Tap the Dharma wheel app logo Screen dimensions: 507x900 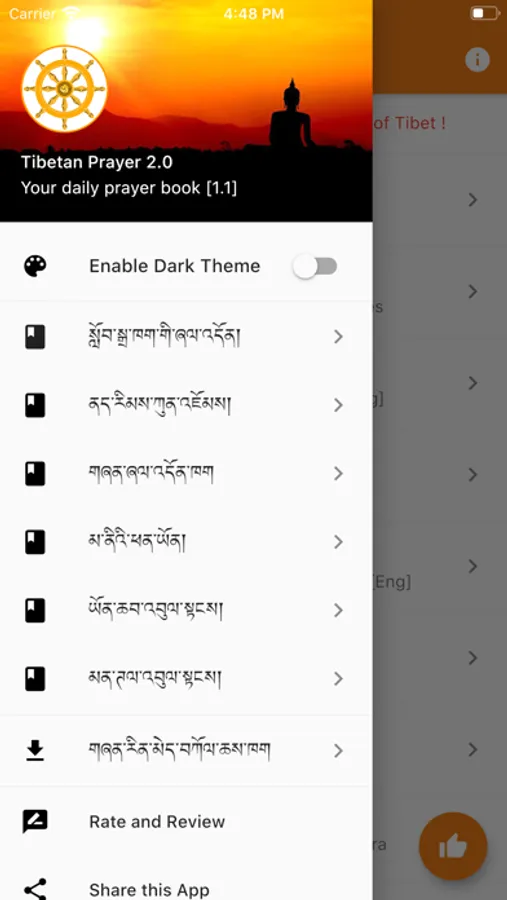tap(64, 89)
